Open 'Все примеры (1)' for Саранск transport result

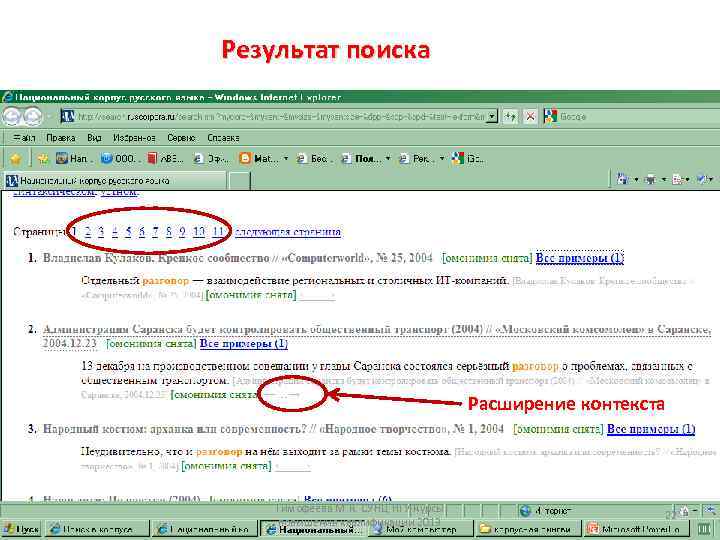[x=243, y=343]
